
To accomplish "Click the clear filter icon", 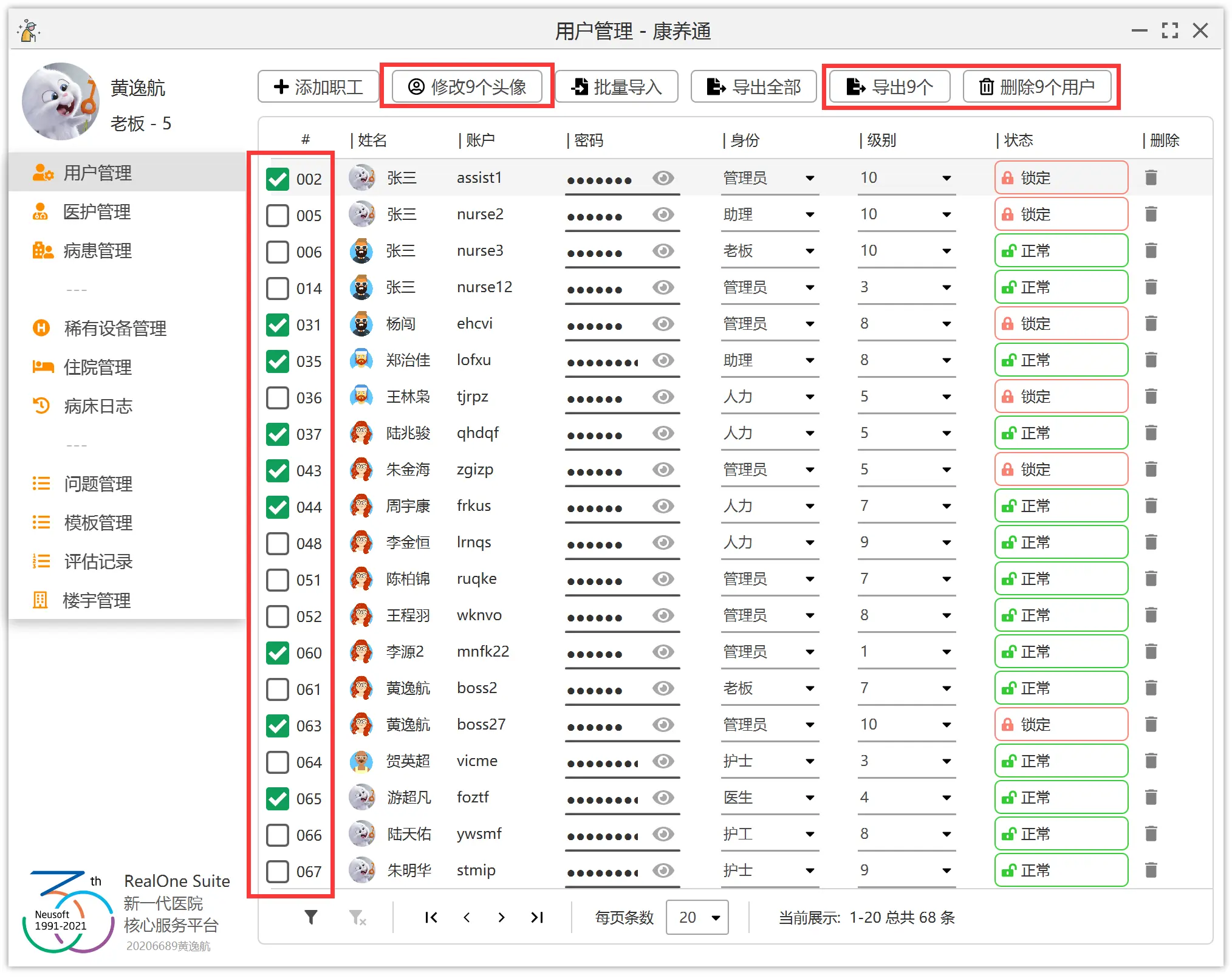I will [x=357, y=917].
